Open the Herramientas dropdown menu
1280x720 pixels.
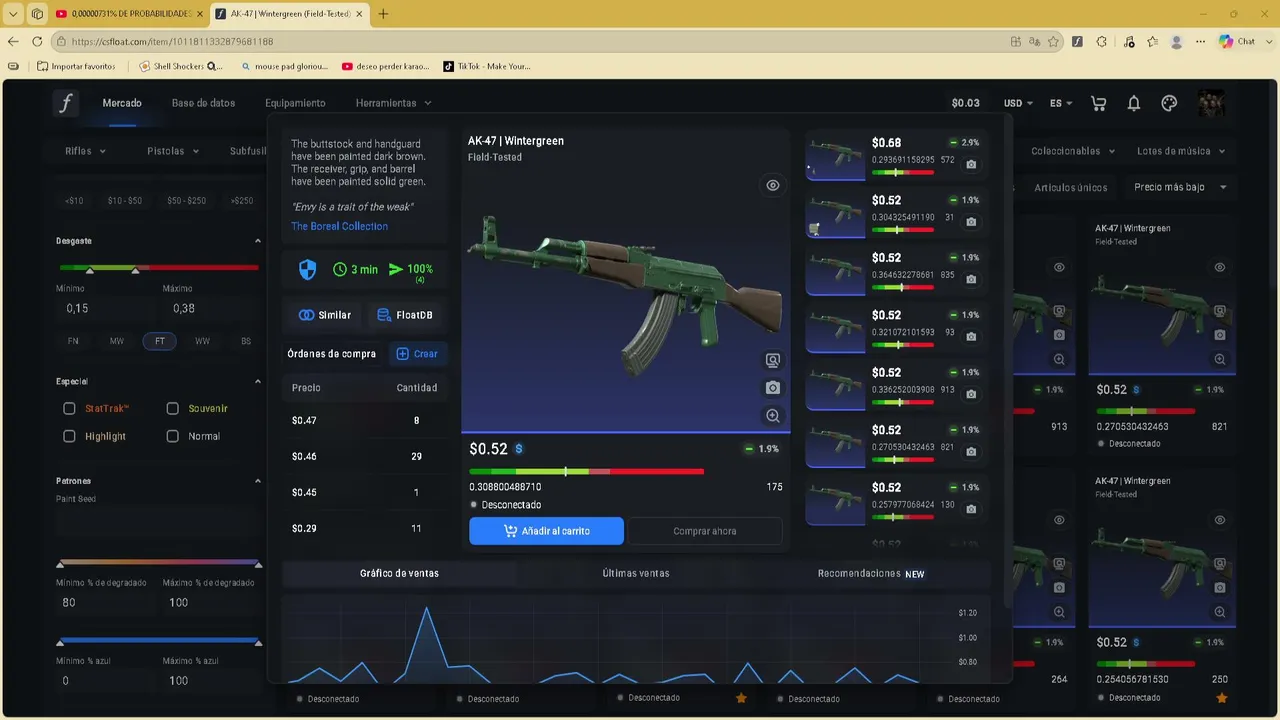(393, 103)
